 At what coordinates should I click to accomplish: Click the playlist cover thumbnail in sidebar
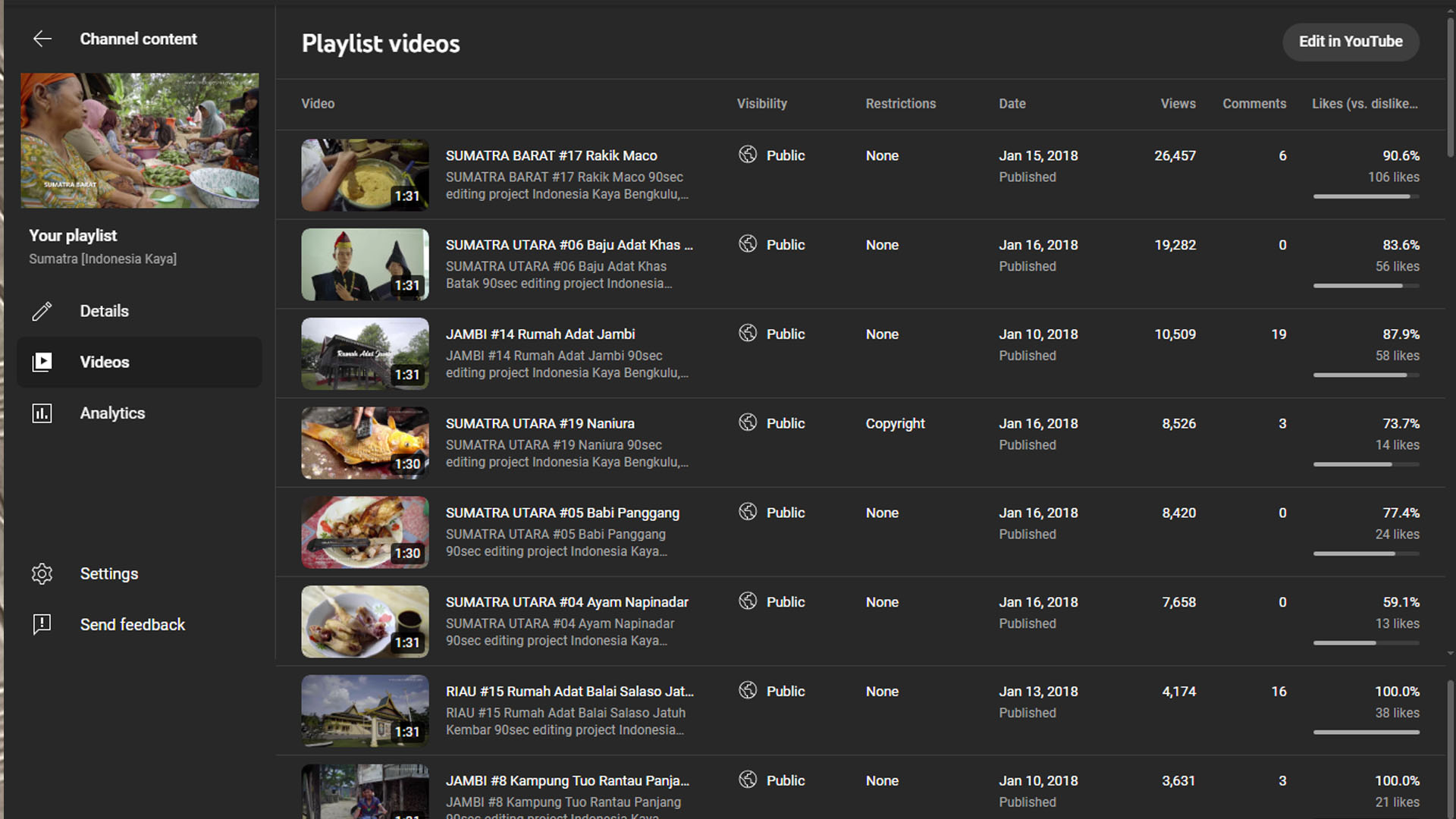pyautogui.click(x=140, y=140)
